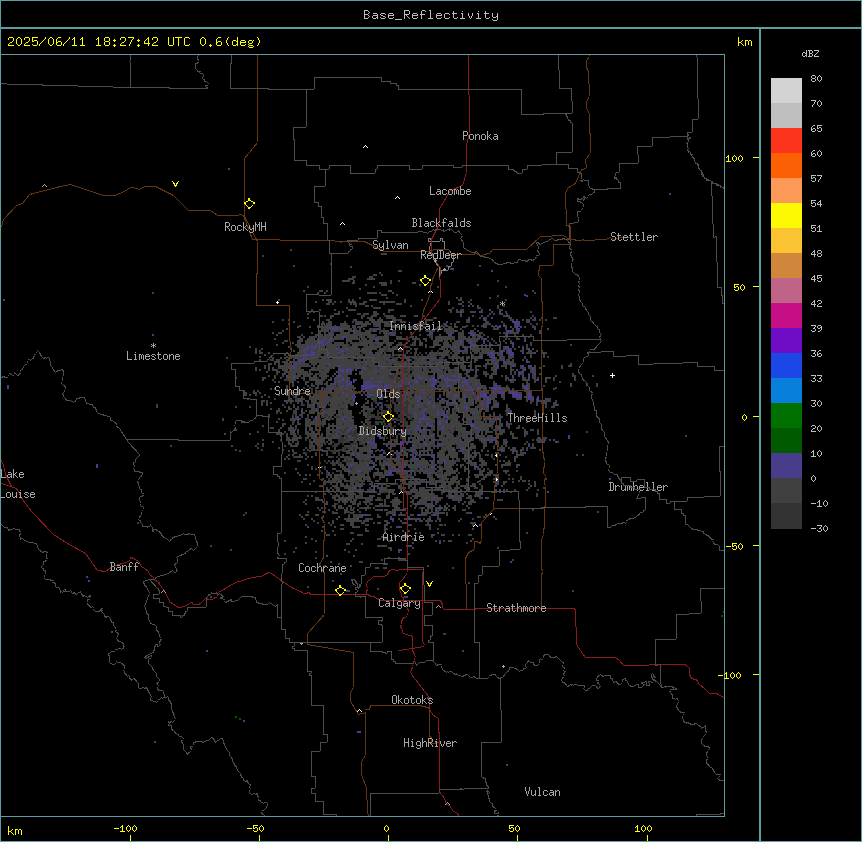Click the dark orange swatch below 60 dBZ
Image resolution: width=862 pixels, height=842 pixels.
coord(786,165)
